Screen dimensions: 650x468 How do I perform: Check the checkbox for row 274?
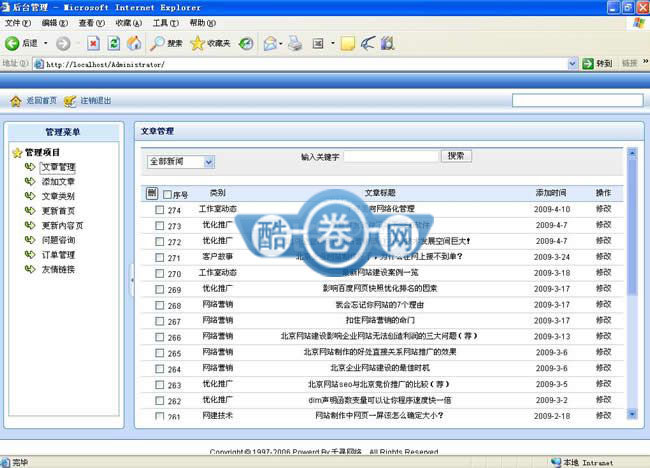[160, 210]
